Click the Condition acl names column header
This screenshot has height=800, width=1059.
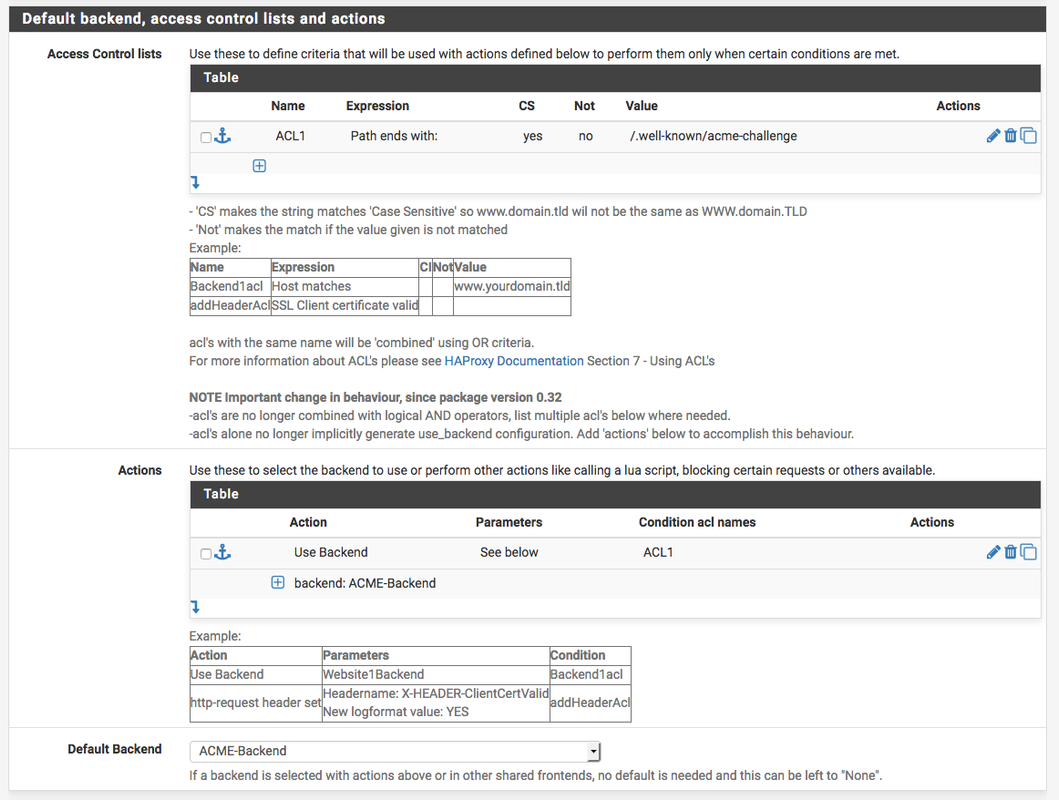coord(697,522)
